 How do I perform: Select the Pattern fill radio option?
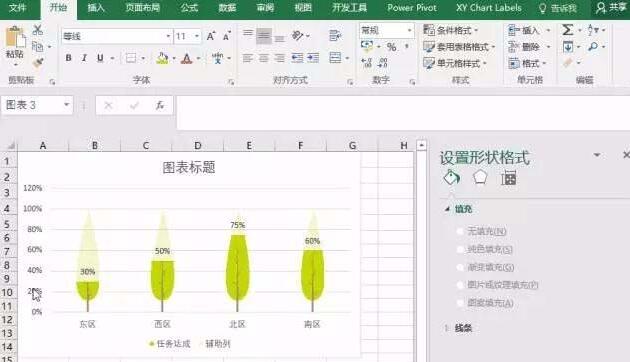point(460,303)
